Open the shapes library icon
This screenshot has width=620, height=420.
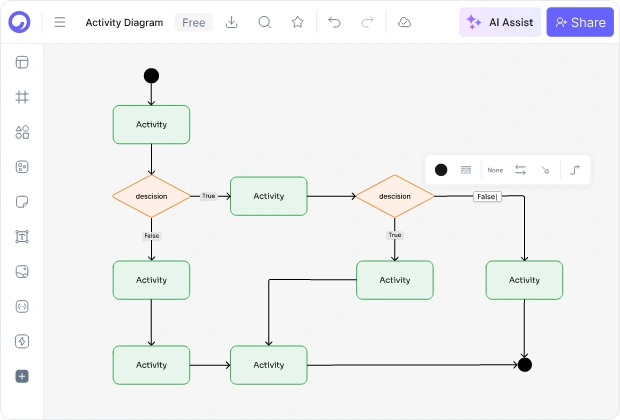tap(22, 132)
